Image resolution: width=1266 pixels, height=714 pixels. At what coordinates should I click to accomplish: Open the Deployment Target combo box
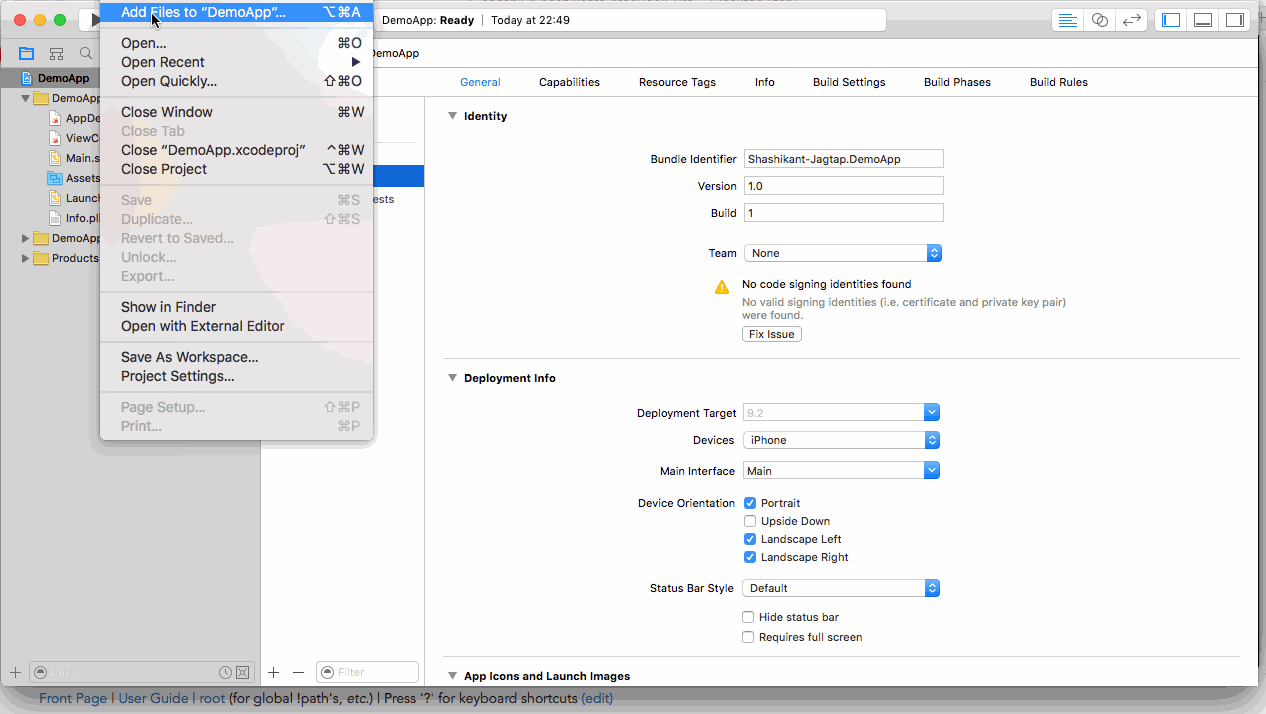pos(842,413)
